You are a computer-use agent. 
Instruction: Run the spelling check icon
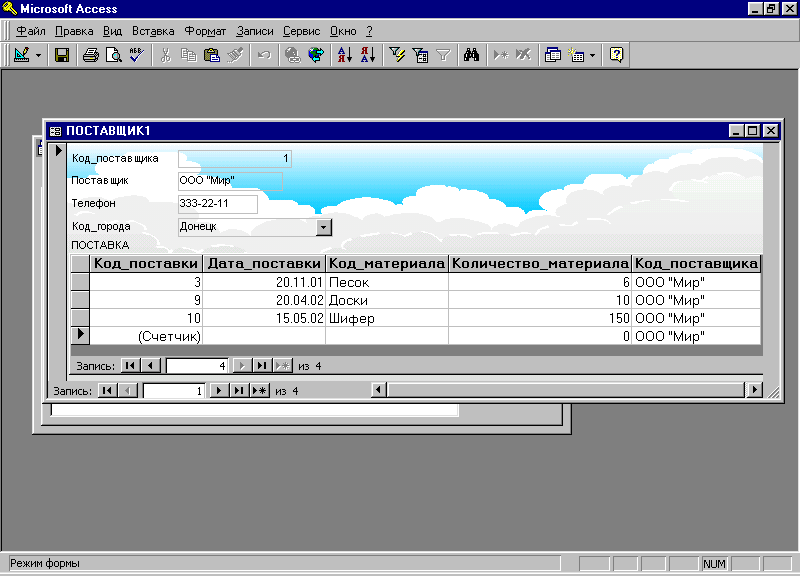136,55
